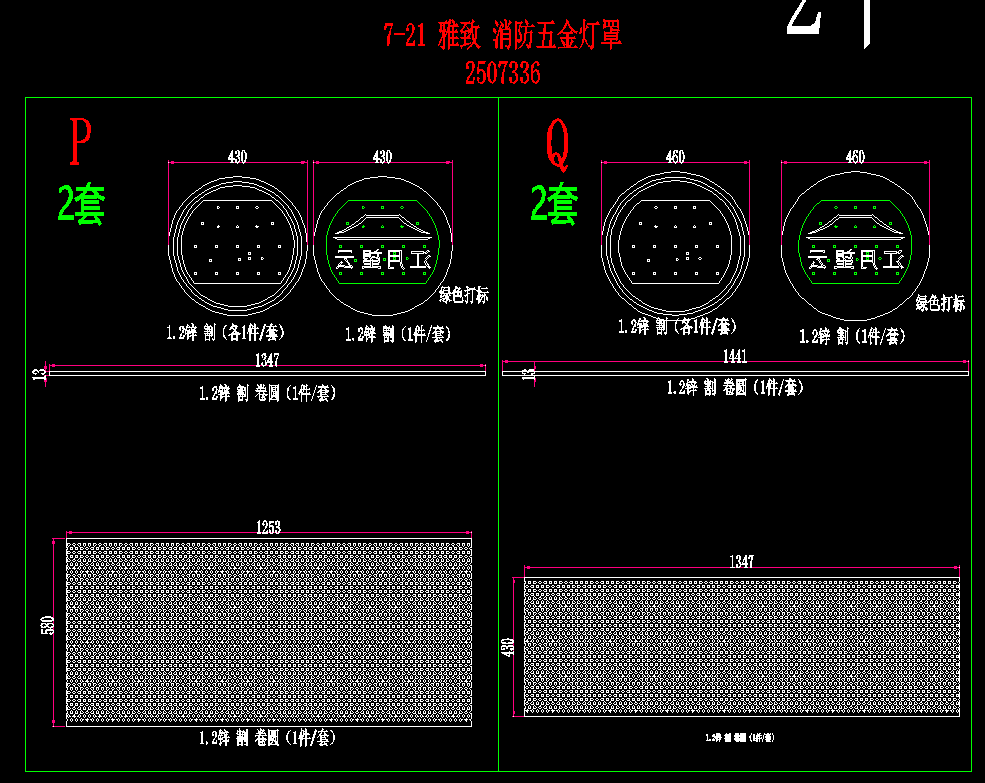Viewport: 985px width, 783px height.
Task: Click the large red letter Q
Action: click(557, 143)
